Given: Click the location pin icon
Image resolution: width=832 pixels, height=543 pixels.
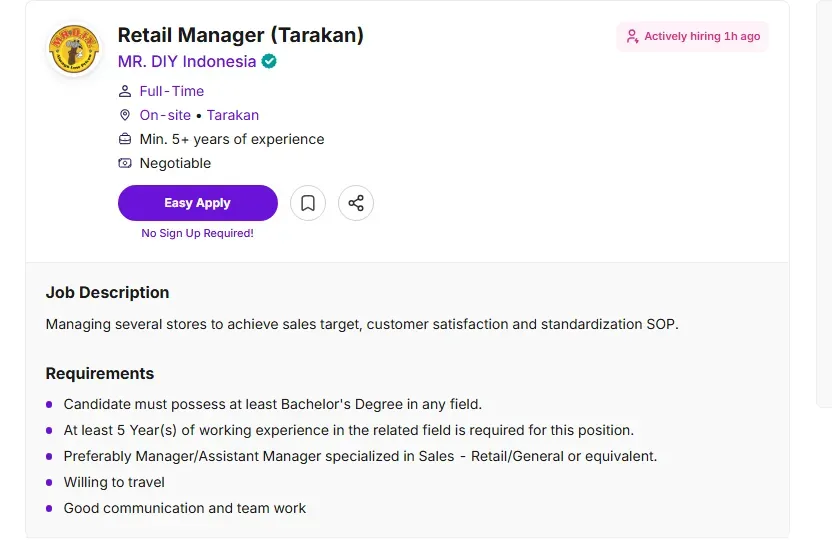Looking at the screenshot, I should pyautogui.click(x=125, y=115).
